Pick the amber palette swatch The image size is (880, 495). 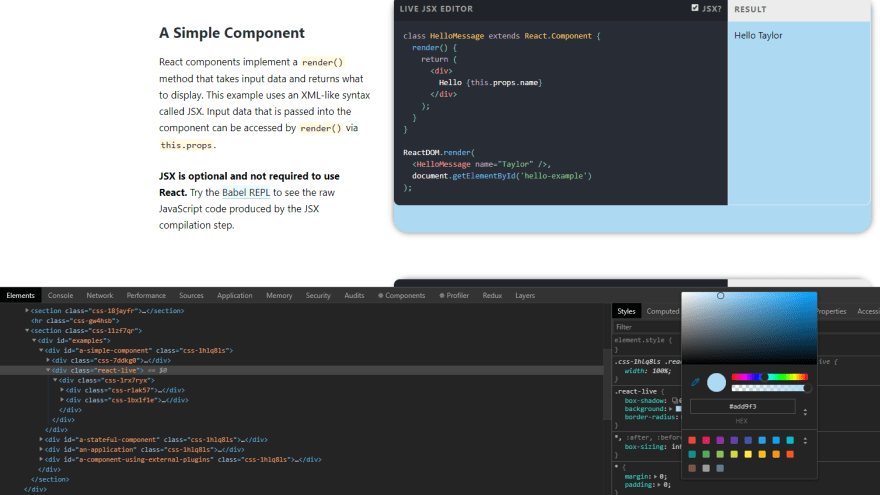[x=762, y=454]
